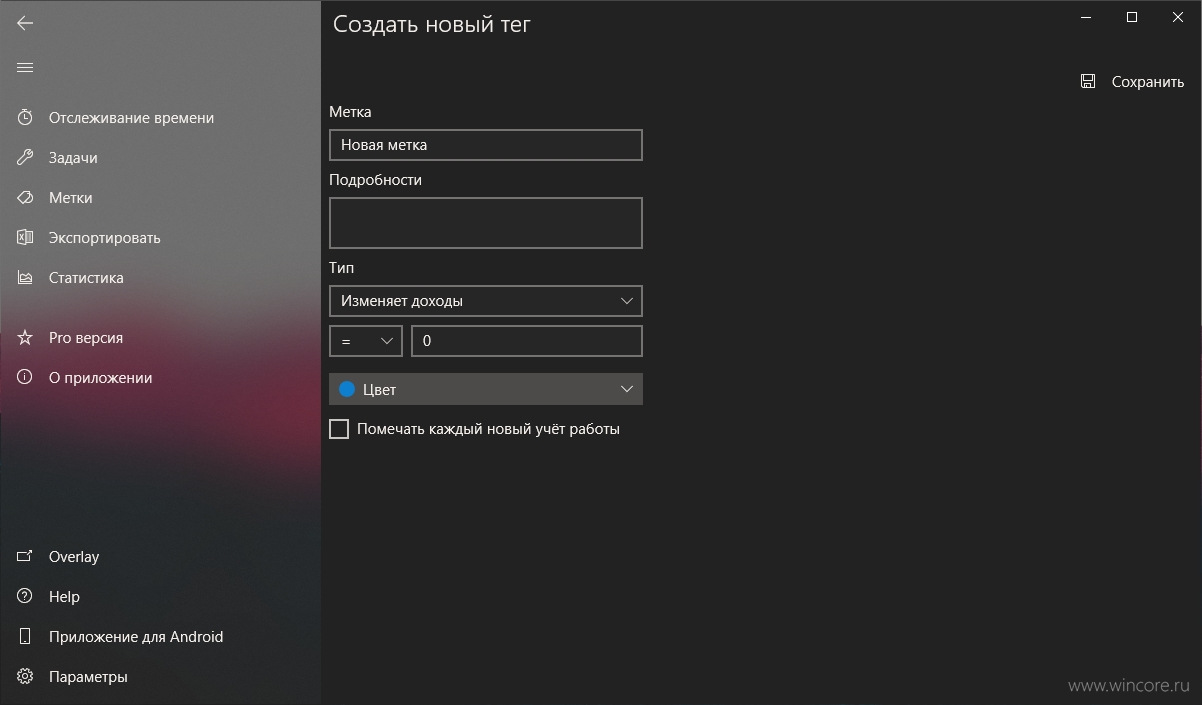Toggle the hamburger menu icon
Screen dimensions: 1202x705
(x=25, y=67)
